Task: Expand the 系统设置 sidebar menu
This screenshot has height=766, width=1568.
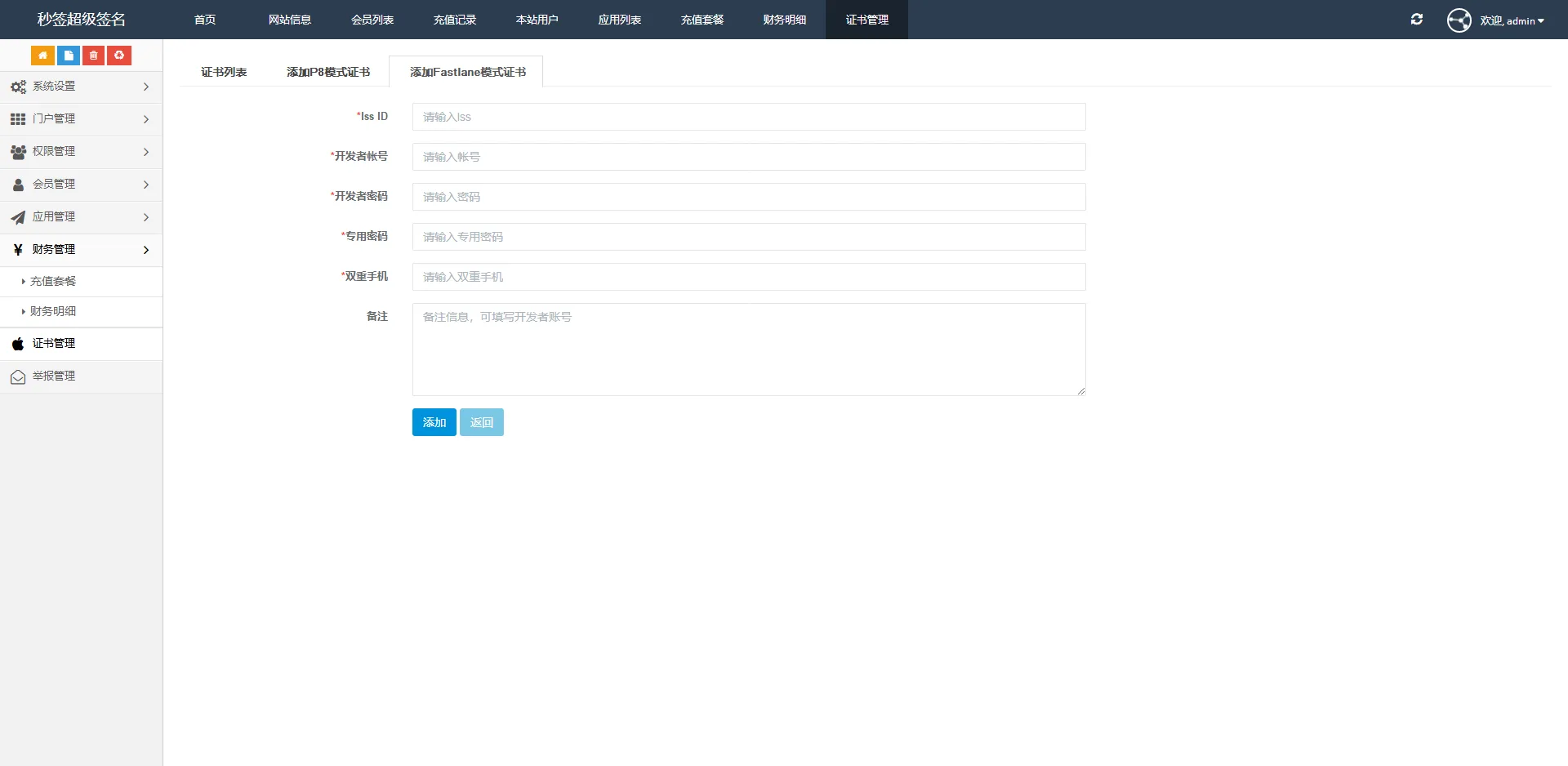Action: (80, 87)
